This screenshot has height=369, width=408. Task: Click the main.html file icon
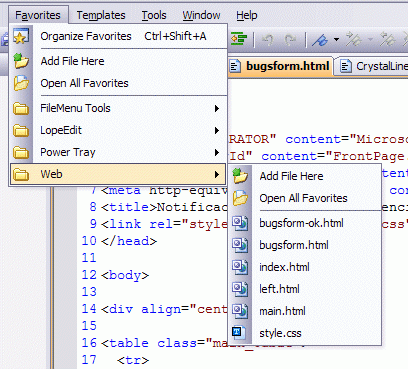[x=240, y=311]
